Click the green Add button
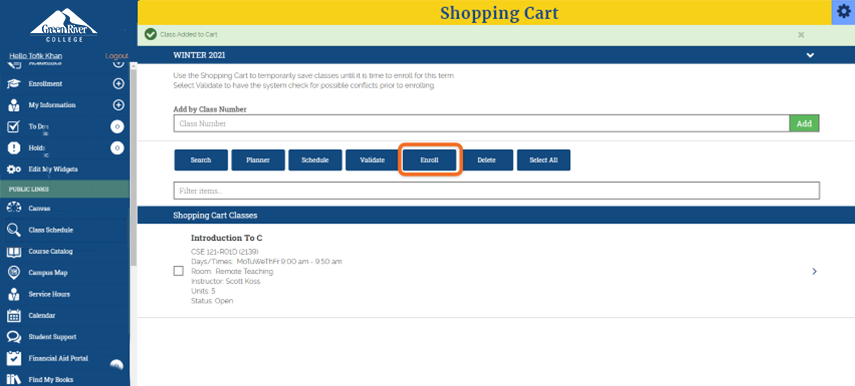 (804, 124)
